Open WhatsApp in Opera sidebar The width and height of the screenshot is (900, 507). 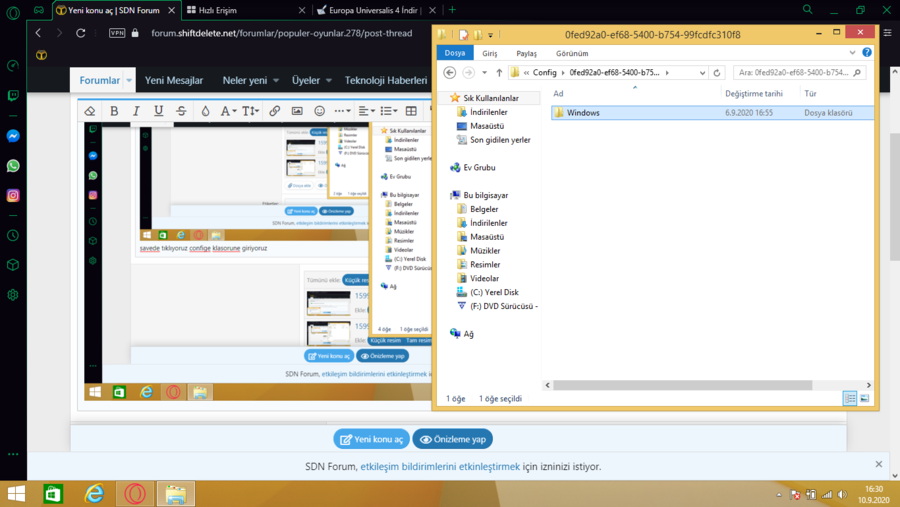click(x=13, y=166)
